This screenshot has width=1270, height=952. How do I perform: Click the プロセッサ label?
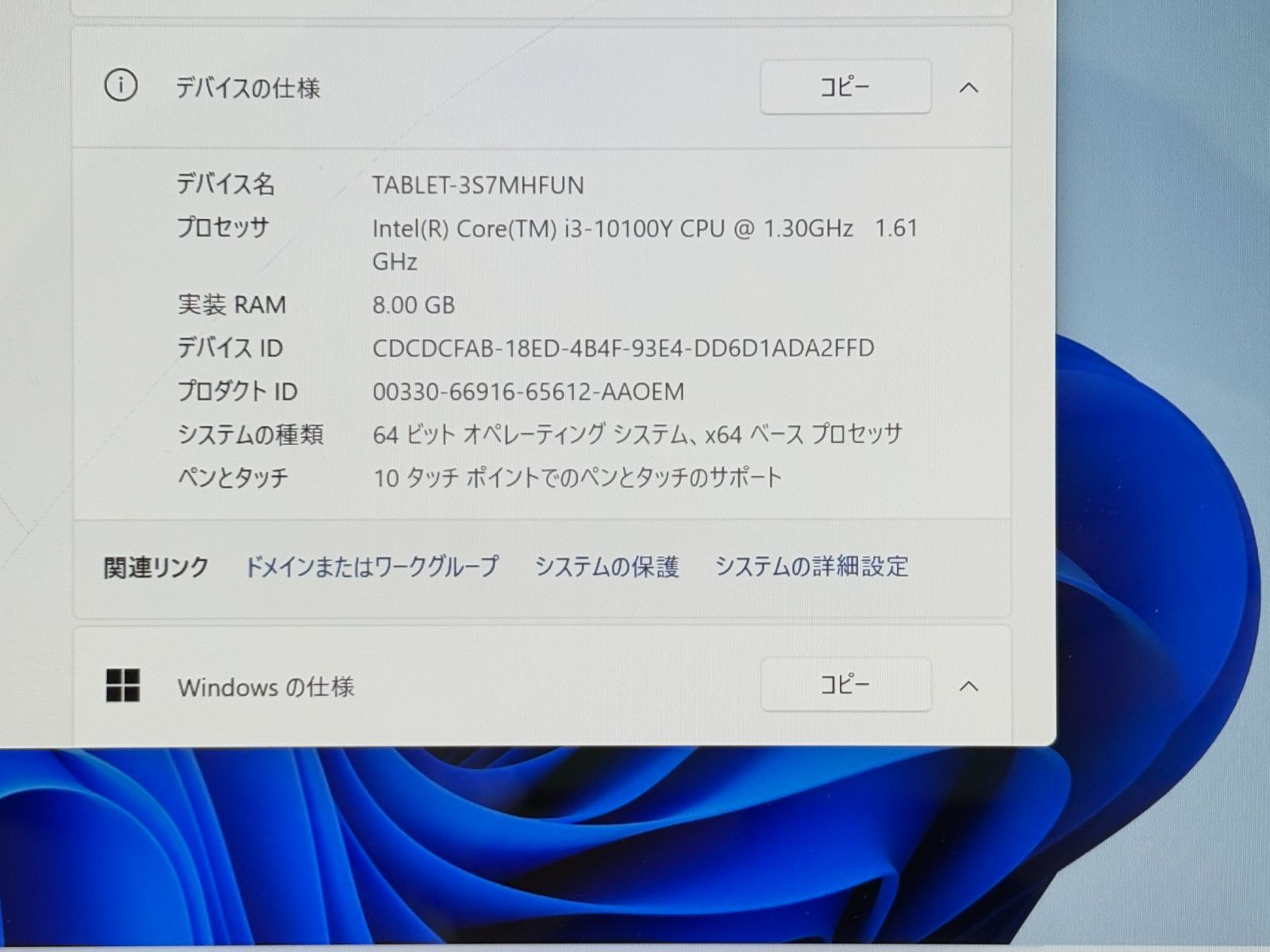223,228
